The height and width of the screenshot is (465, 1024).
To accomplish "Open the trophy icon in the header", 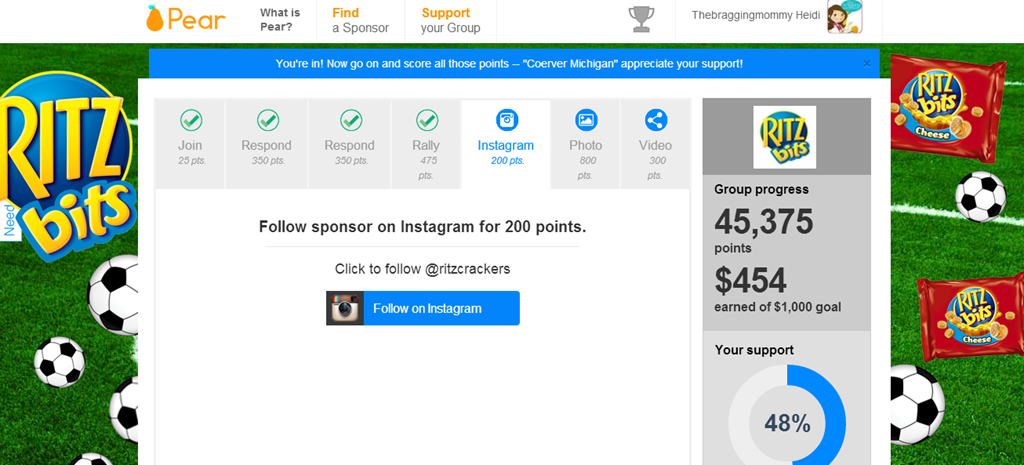I will [641, 19].
